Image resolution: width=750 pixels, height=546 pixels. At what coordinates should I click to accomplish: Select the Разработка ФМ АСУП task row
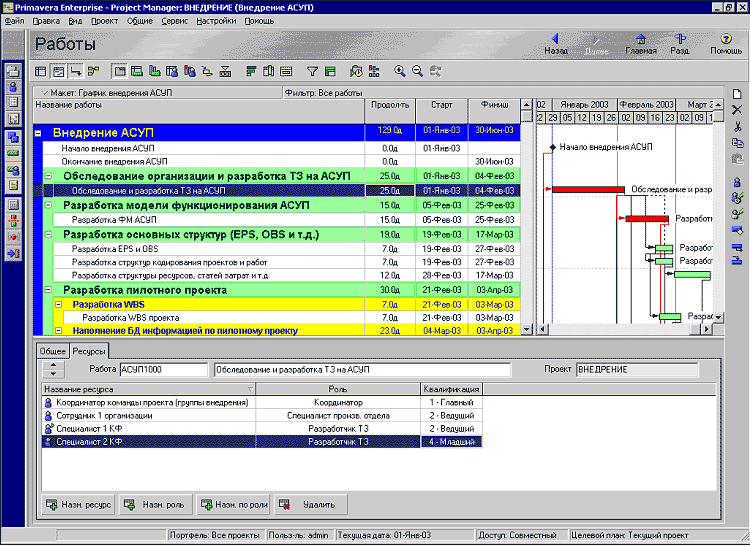coord(114,219)
